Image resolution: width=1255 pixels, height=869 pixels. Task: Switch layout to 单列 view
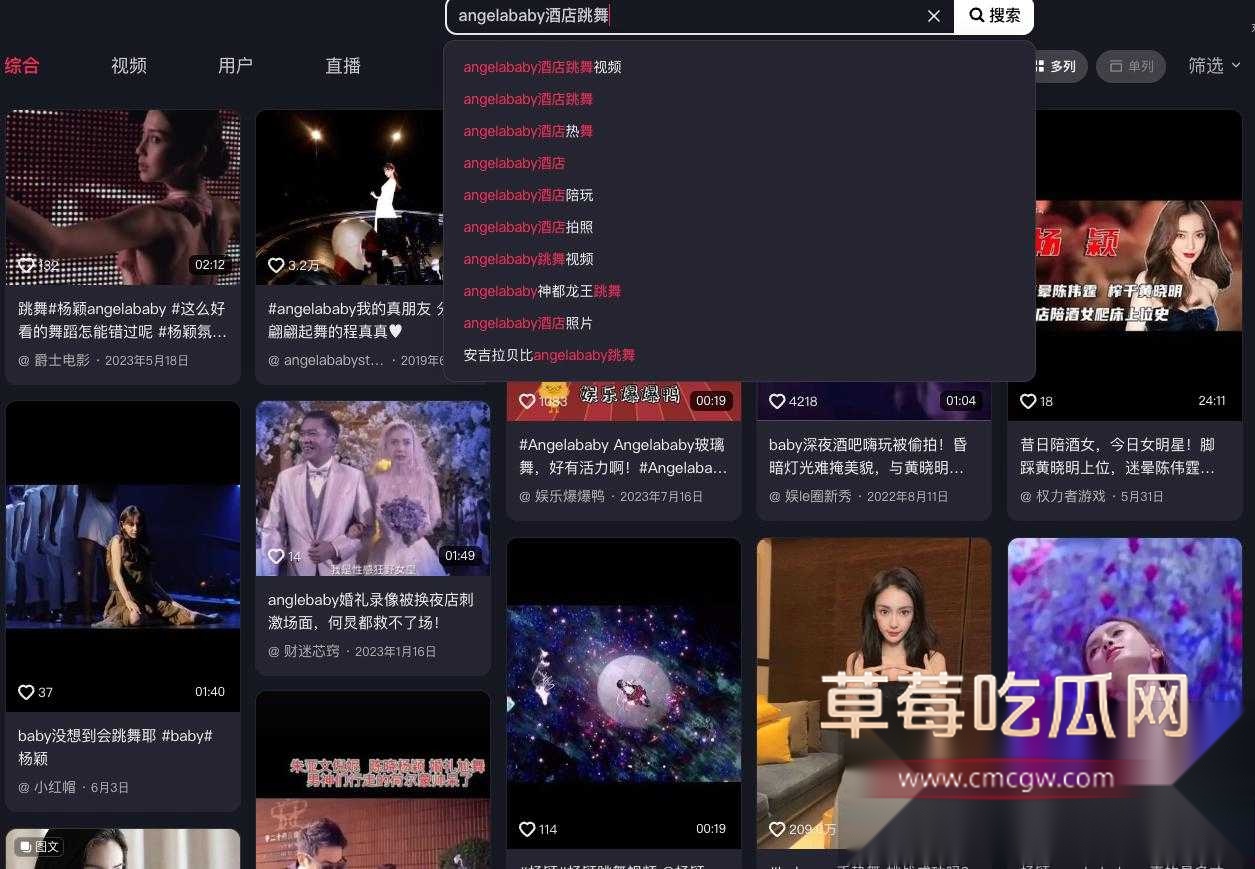point(1131,66)
